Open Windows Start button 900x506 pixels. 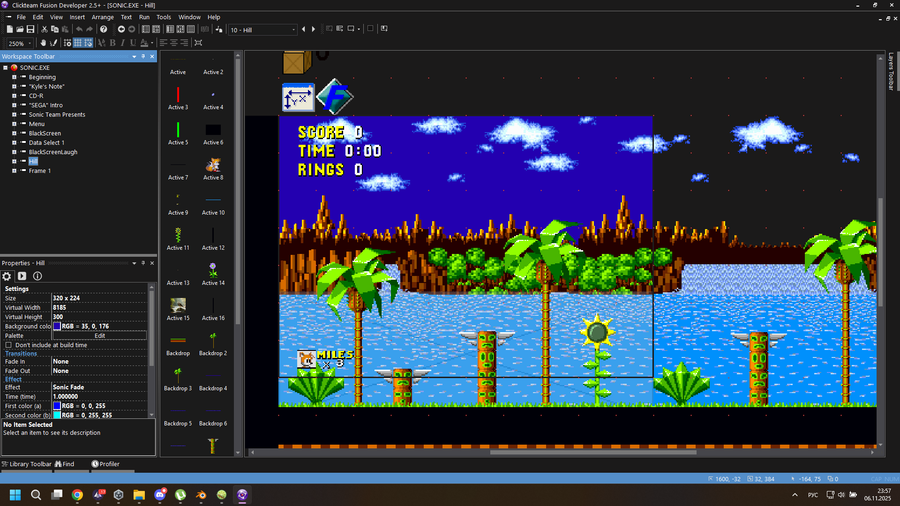[15, 495]
